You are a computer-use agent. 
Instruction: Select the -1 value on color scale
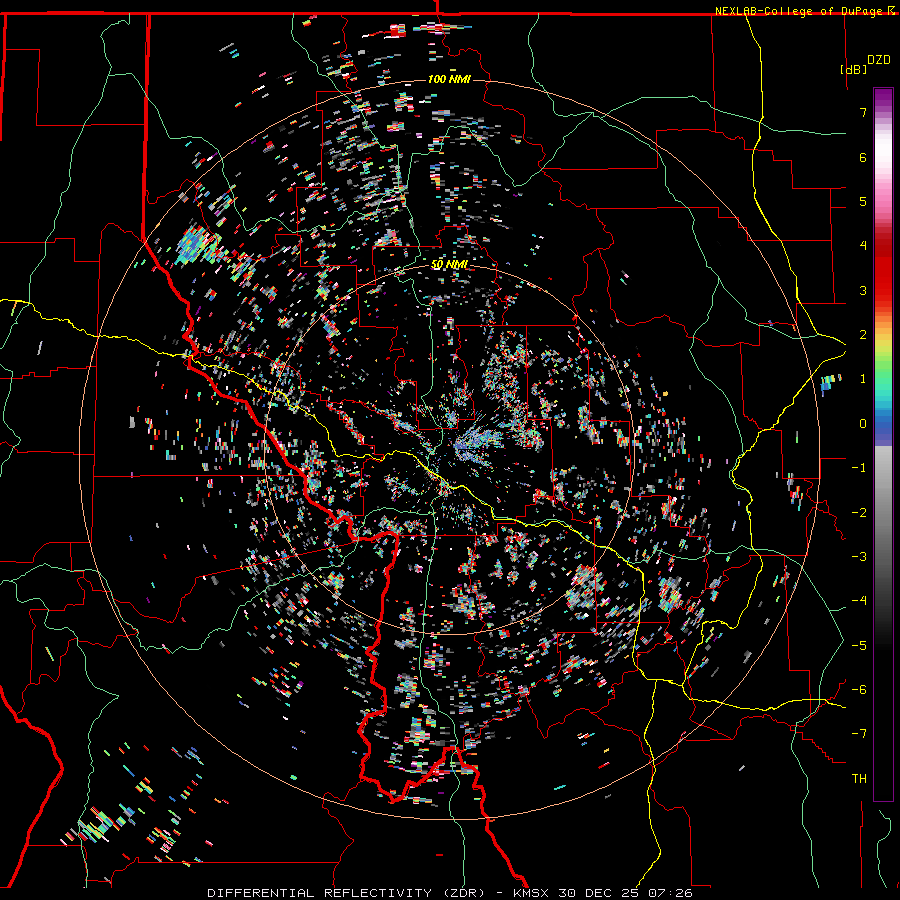[859, 468]
